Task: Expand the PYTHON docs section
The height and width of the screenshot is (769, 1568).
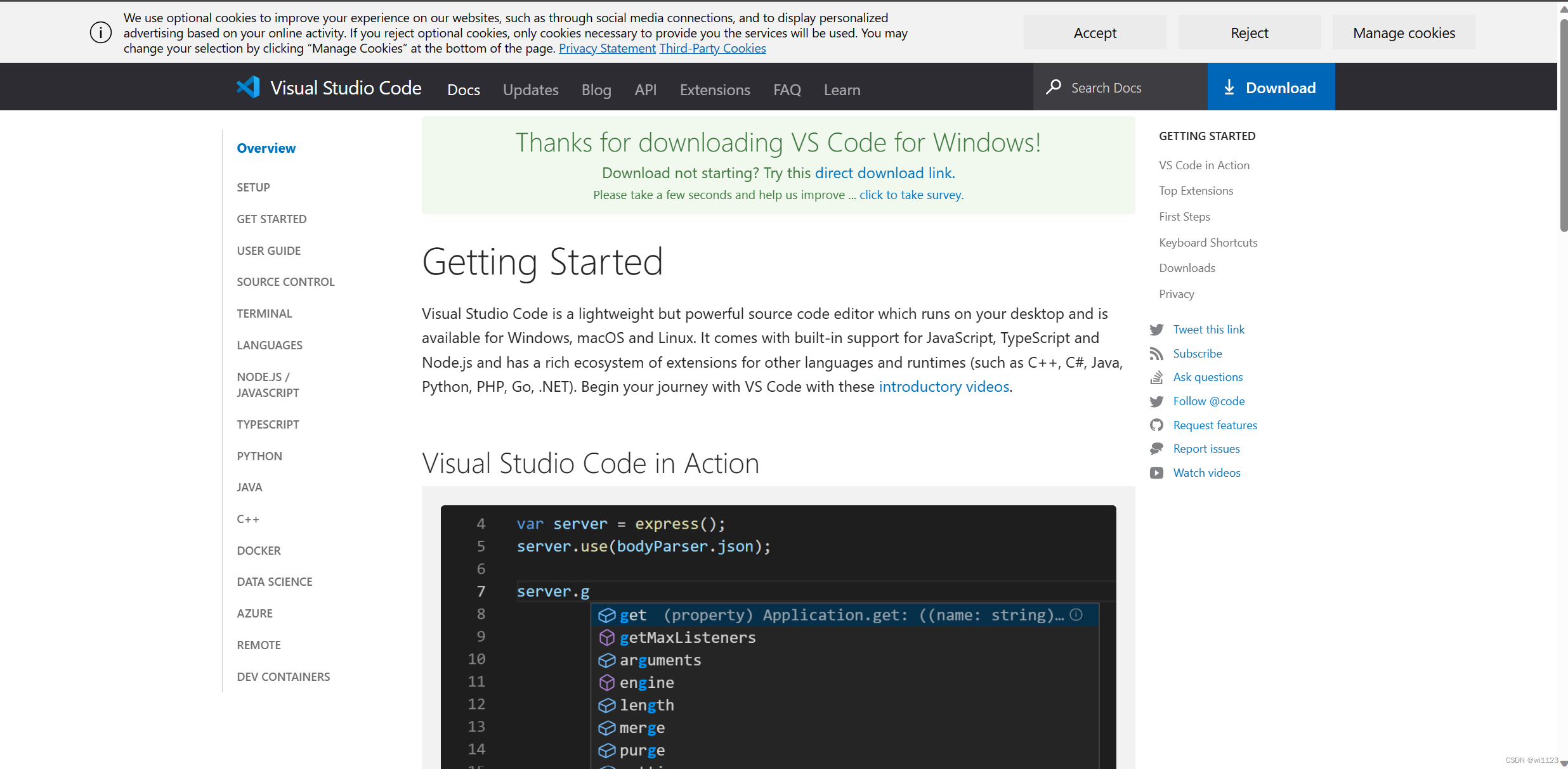Action: [x=259, y=456]
